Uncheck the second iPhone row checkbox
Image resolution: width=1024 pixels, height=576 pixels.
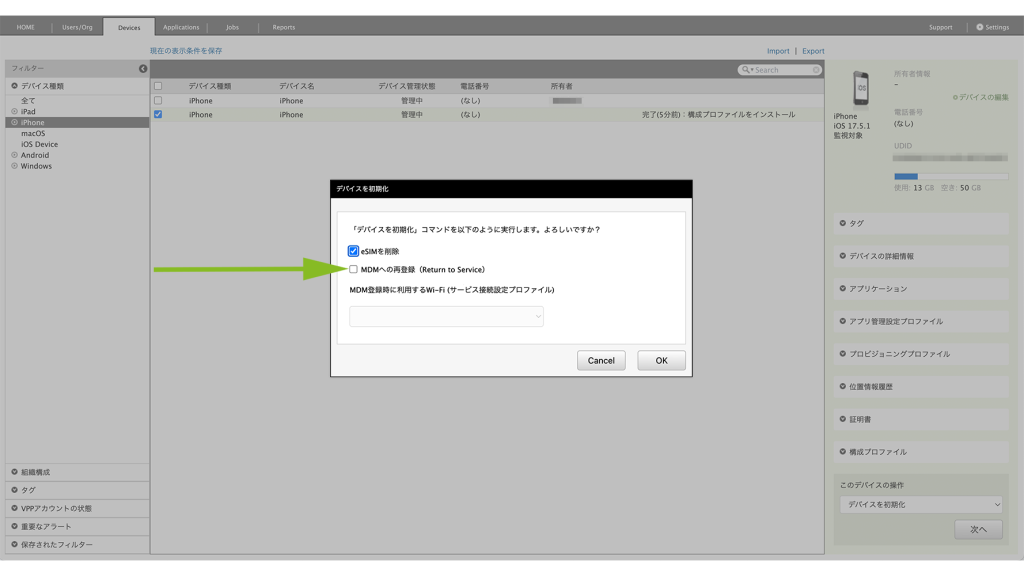point(158,114)
